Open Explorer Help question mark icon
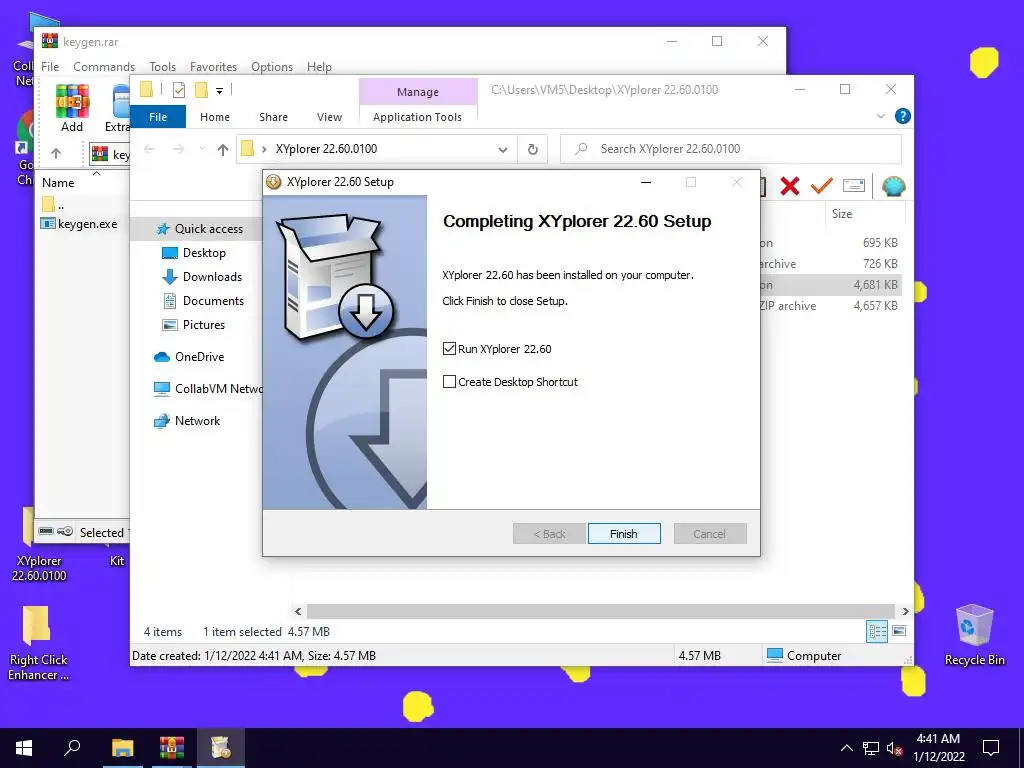Image resolution: width=1024 pixels, height=768 pixels. coord(903,116)
